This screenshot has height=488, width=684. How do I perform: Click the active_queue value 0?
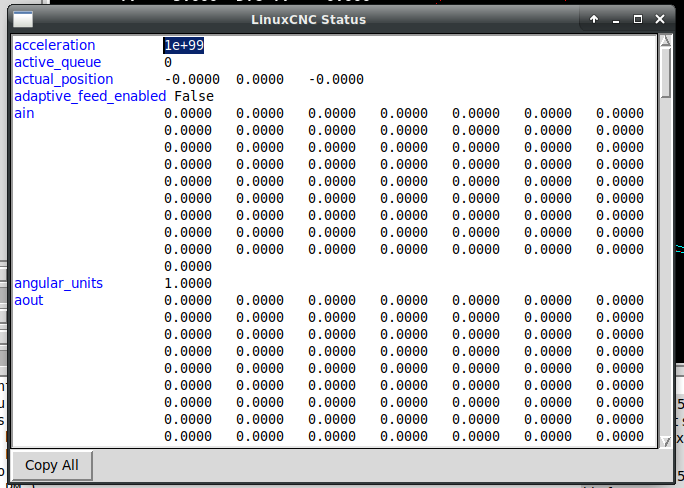tap(168, 62)
